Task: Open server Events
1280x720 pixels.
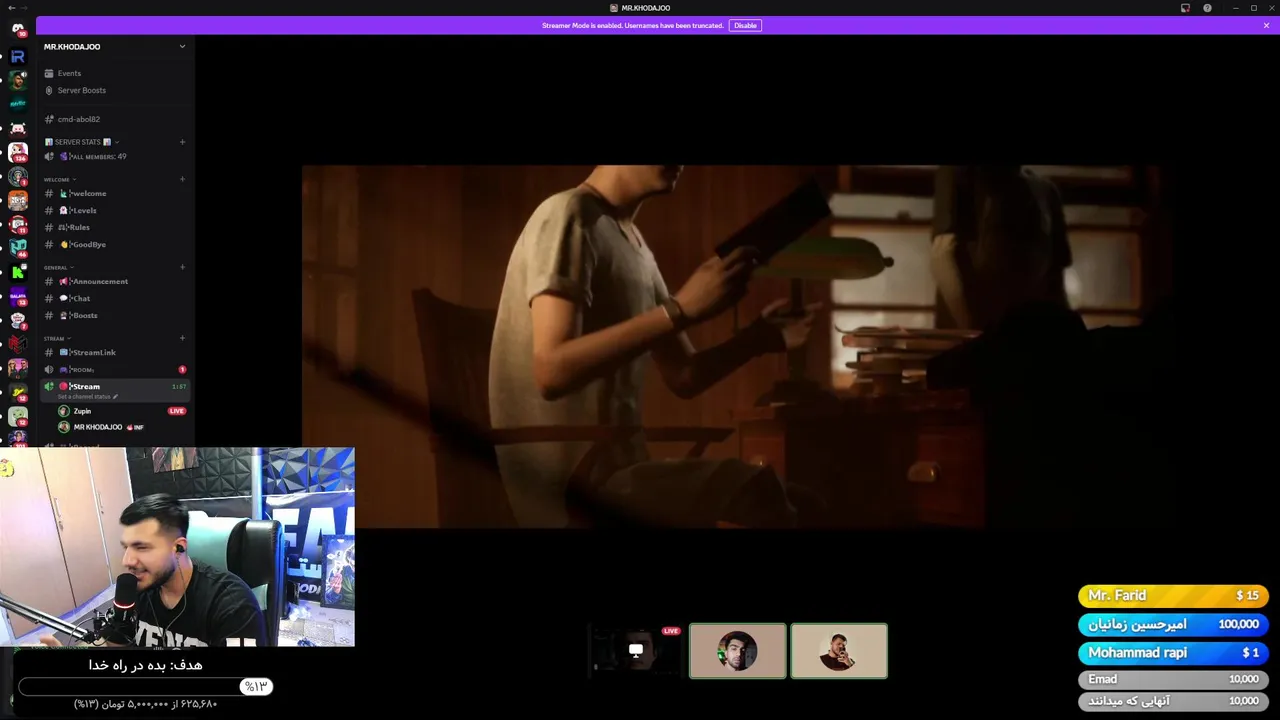Action: (x=114, y=73)
